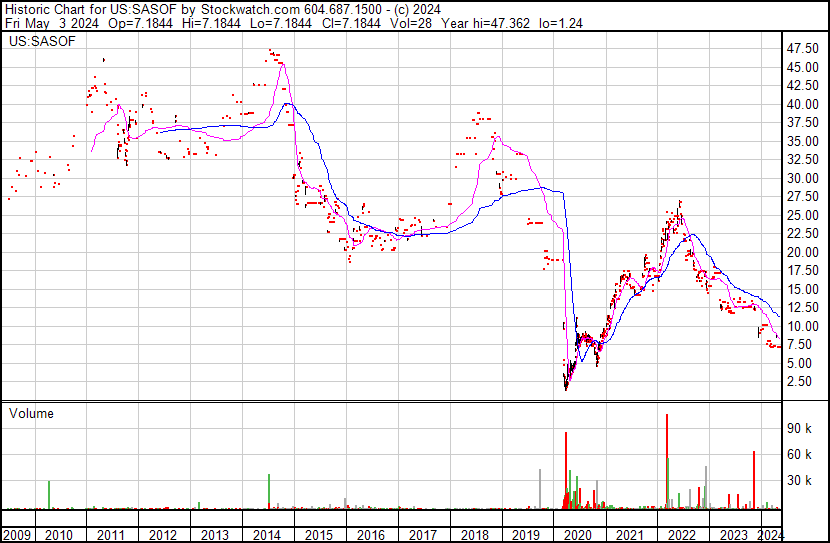
Task: Select the 2015 year label
Action: 319,535
